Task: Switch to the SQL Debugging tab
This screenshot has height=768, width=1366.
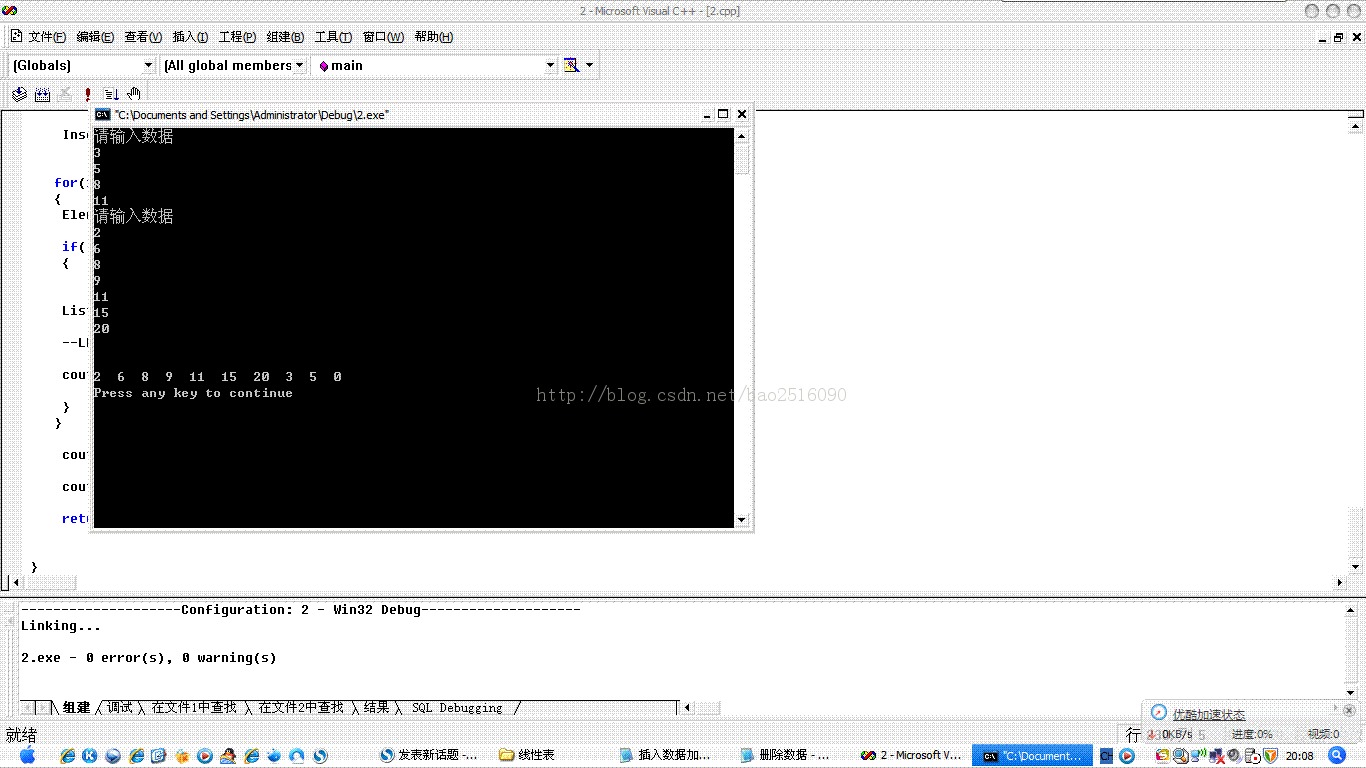Action: pos(457,708)
